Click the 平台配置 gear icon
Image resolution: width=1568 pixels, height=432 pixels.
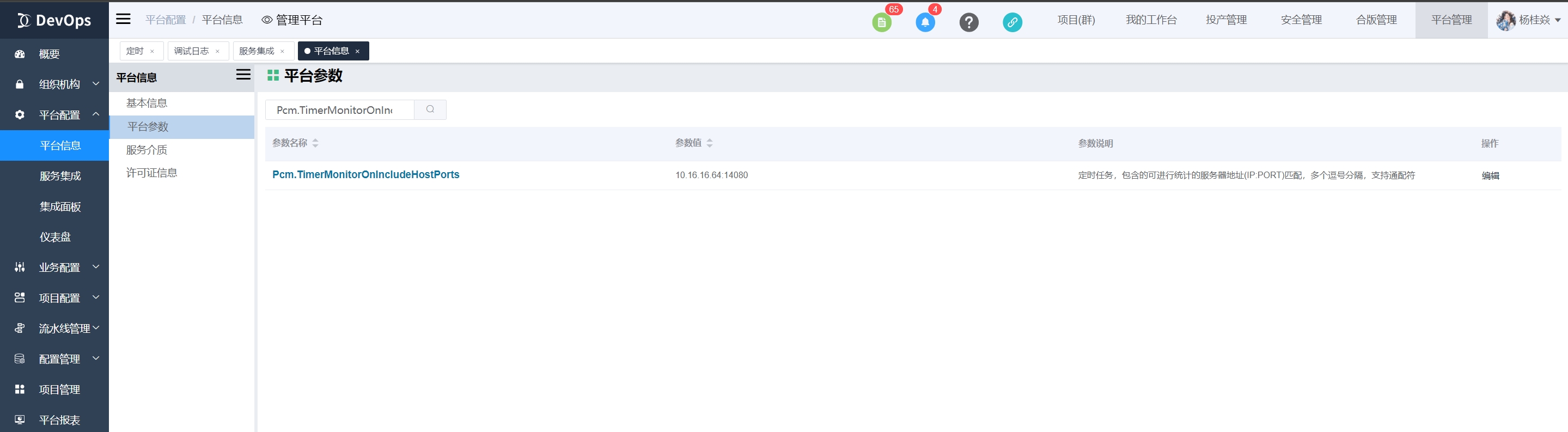click(x=20, y=115)
